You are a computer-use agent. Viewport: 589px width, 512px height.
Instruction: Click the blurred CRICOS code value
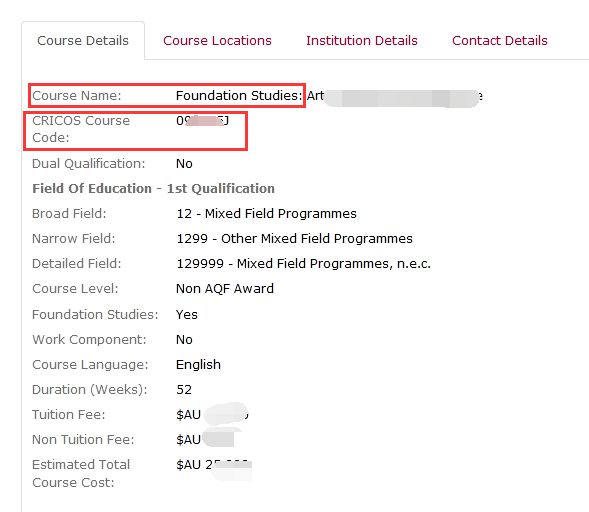coord(202,121)
